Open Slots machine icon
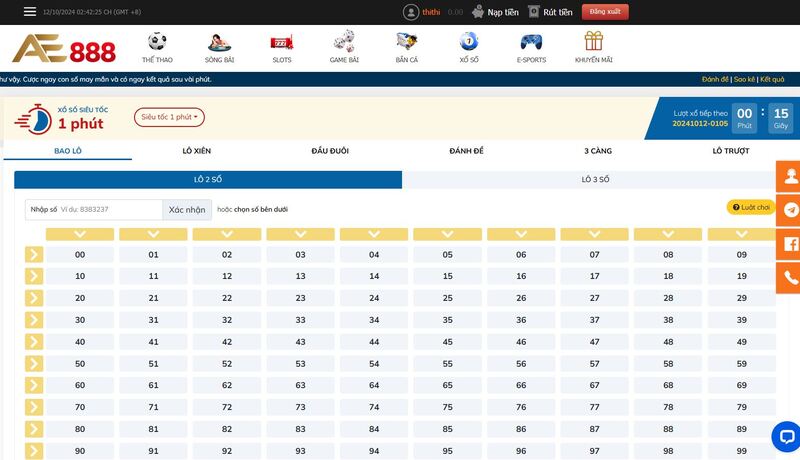Image resolution: width=800 pixels, height=460 pixels. point(282,43)
